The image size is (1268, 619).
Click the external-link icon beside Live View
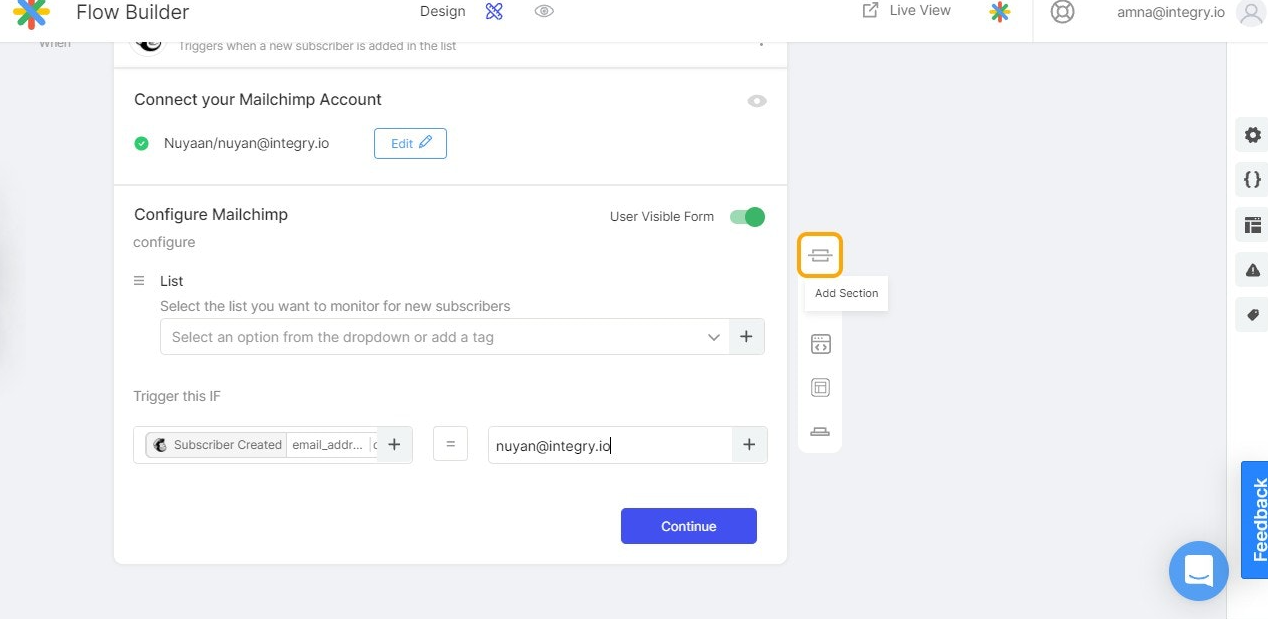click(x=870, y=10)
